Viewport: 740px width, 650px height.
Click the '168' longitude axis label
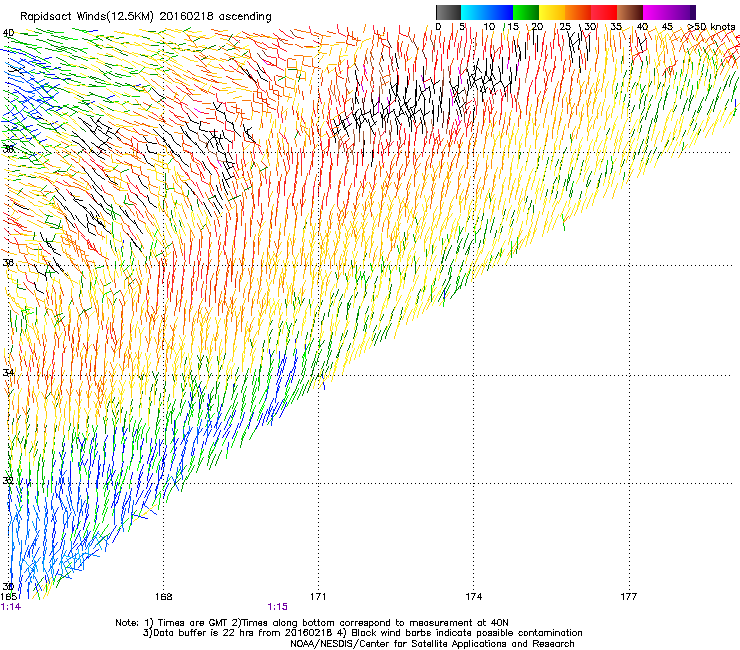pos(164,597)
